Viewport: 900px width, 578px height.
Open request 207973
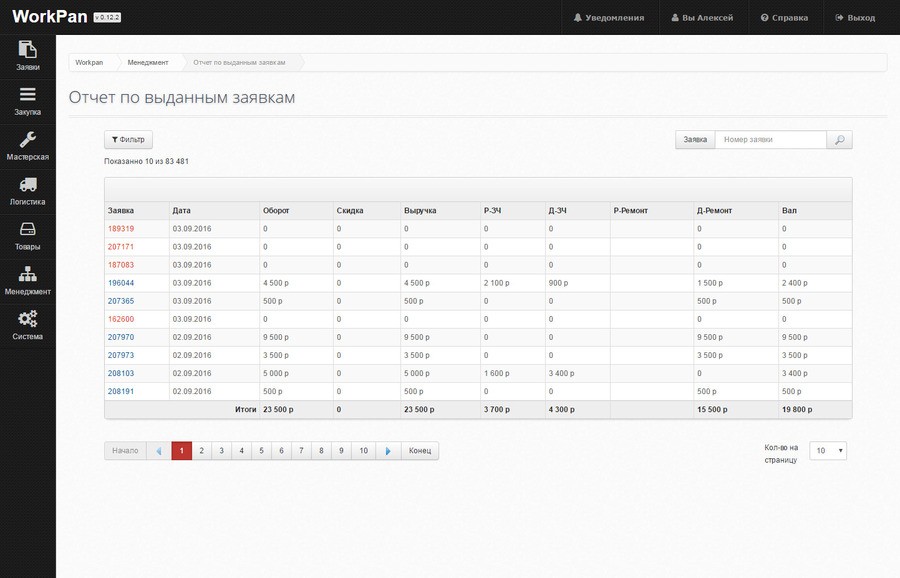click(x=121, y=355)
